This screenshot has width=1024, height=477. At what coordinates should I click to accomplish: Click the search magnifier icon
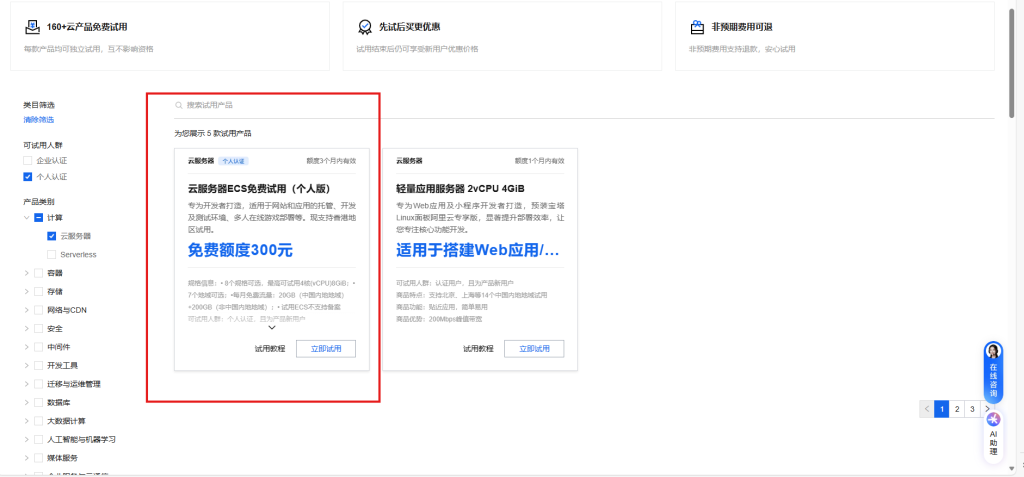(x=179, y=105)
